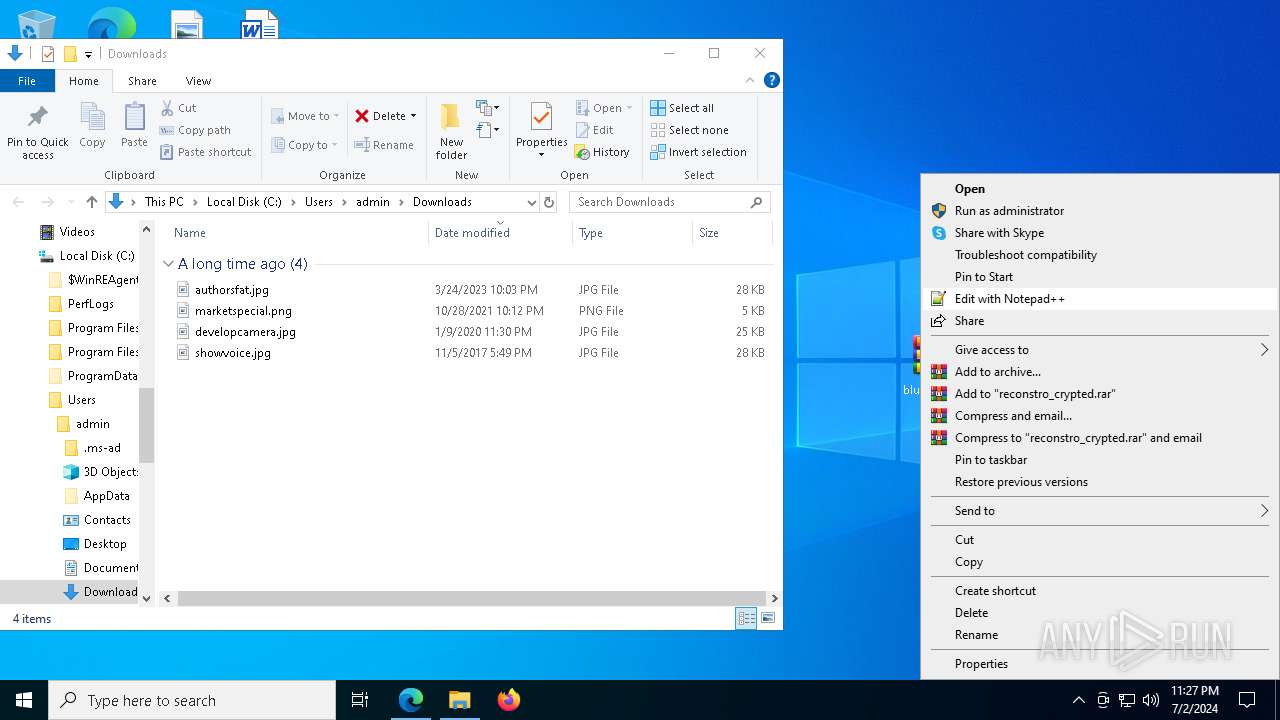Click search magnifier in Search Downloads
This screenshot has width=1280, height=720.
757,202
